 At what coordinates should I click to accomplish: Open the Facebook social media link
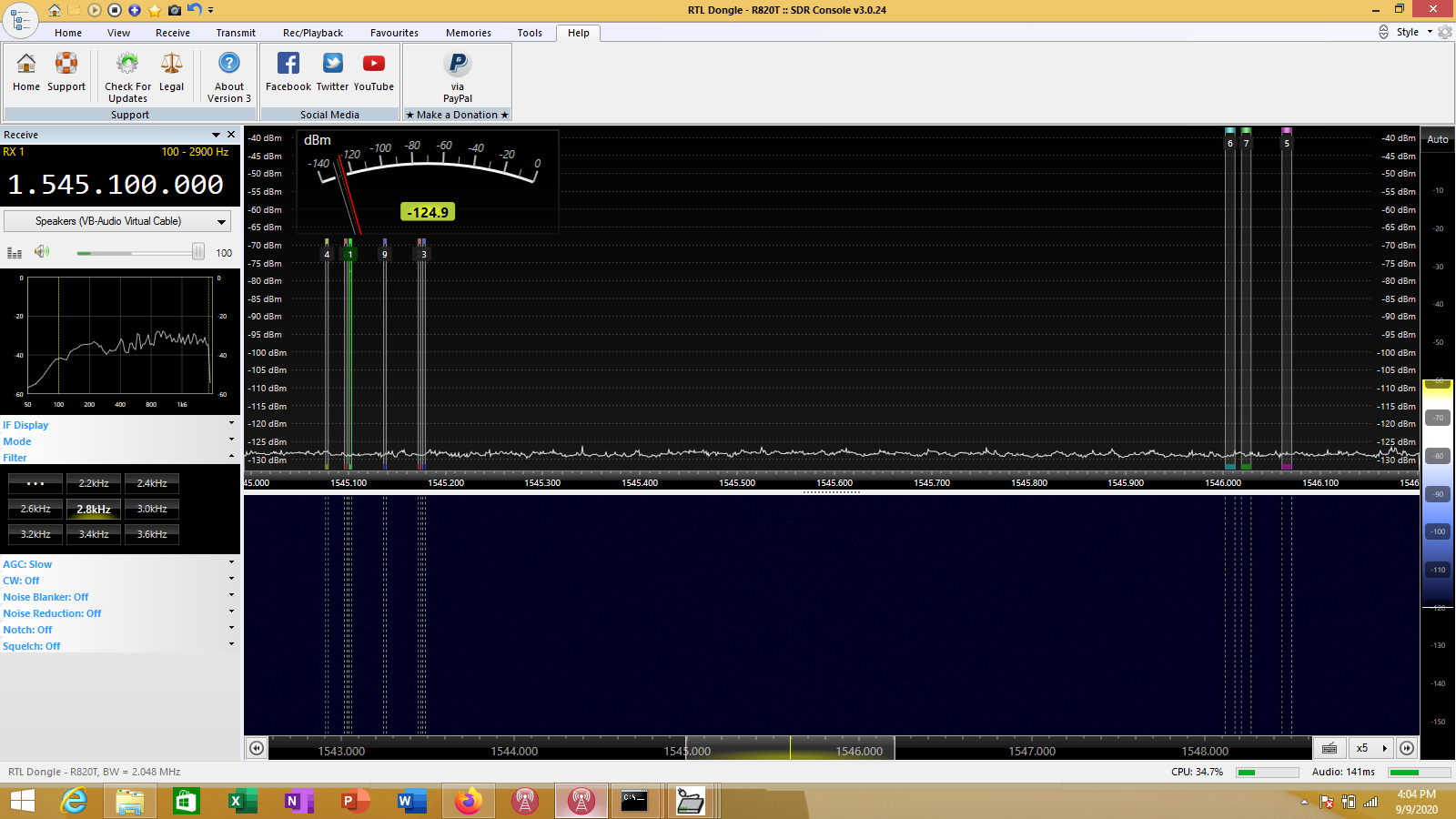288,65
